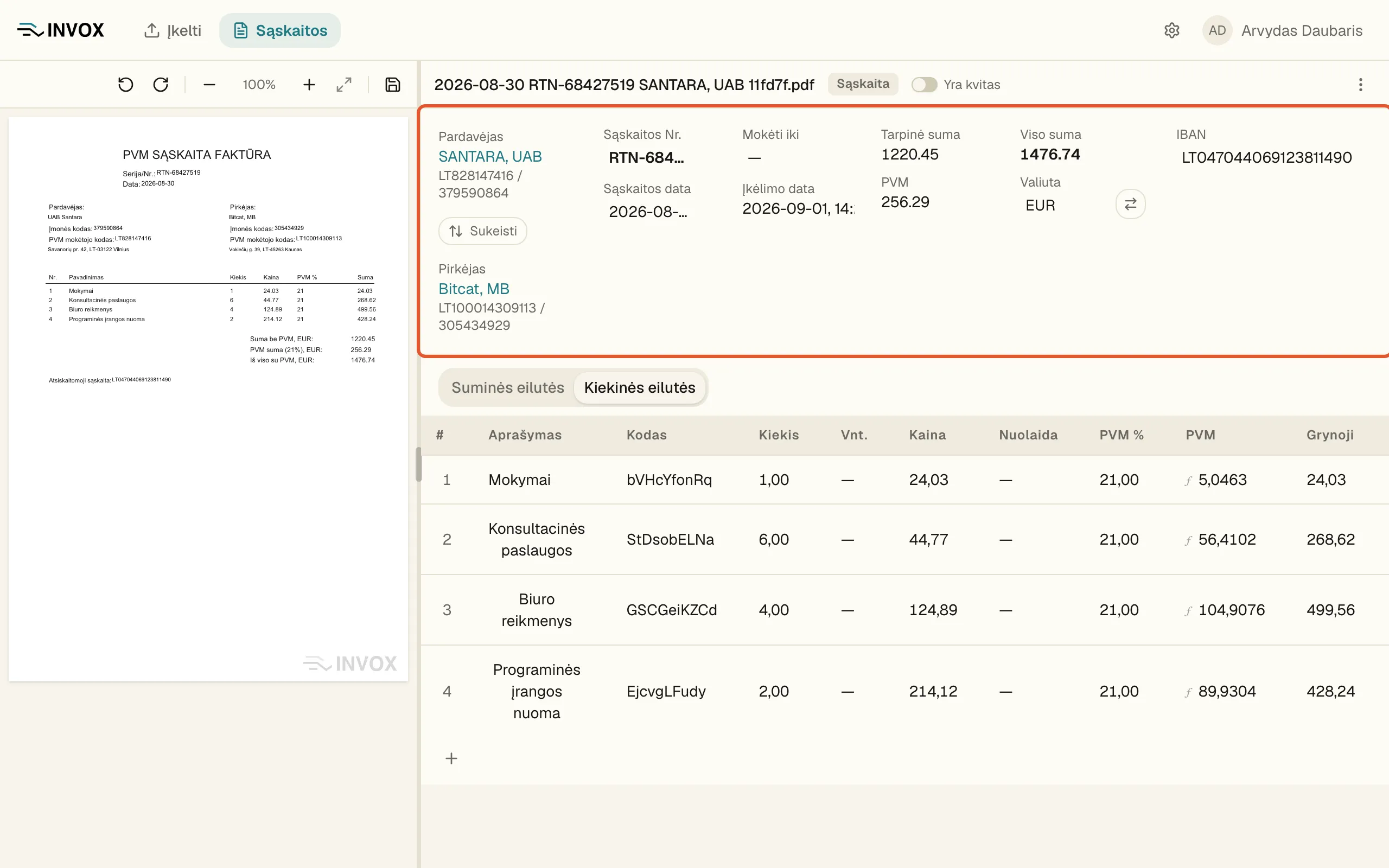Click Sukeisti swap button
Image resolution: width=1389 pixels, height=868 pixels.
click(483, 231)
